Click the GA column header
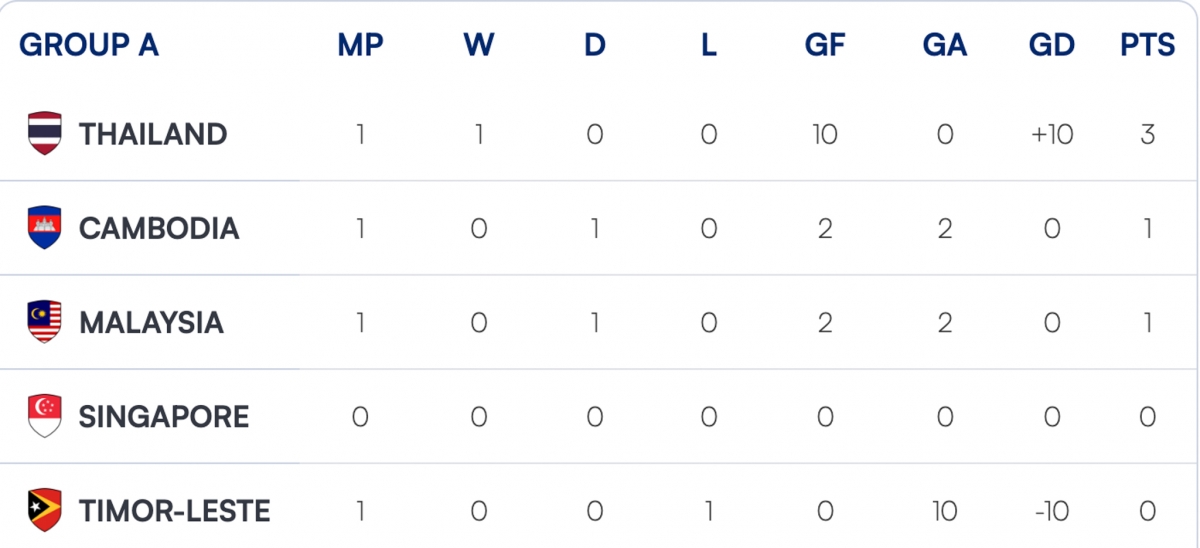1200x548 pixels. pos(945,45)
